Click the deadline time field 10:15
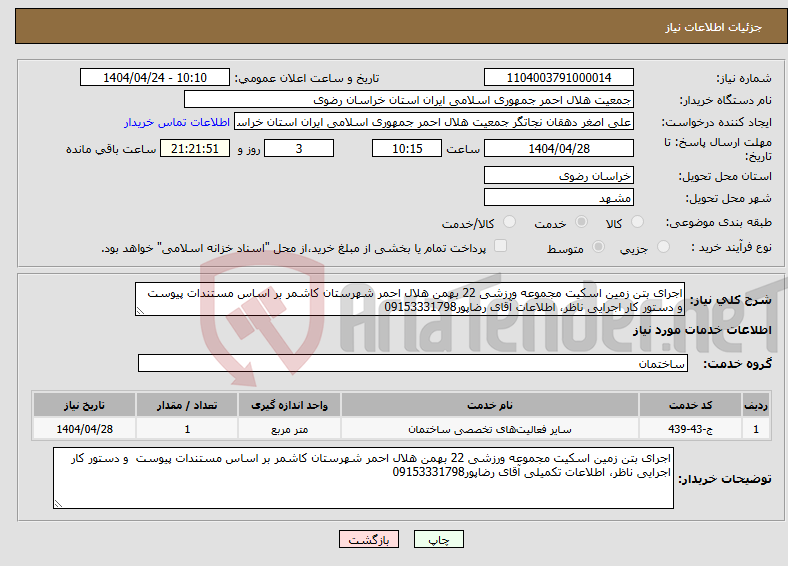The height and width of the screenshot is (566, 788). pos(407,148)
